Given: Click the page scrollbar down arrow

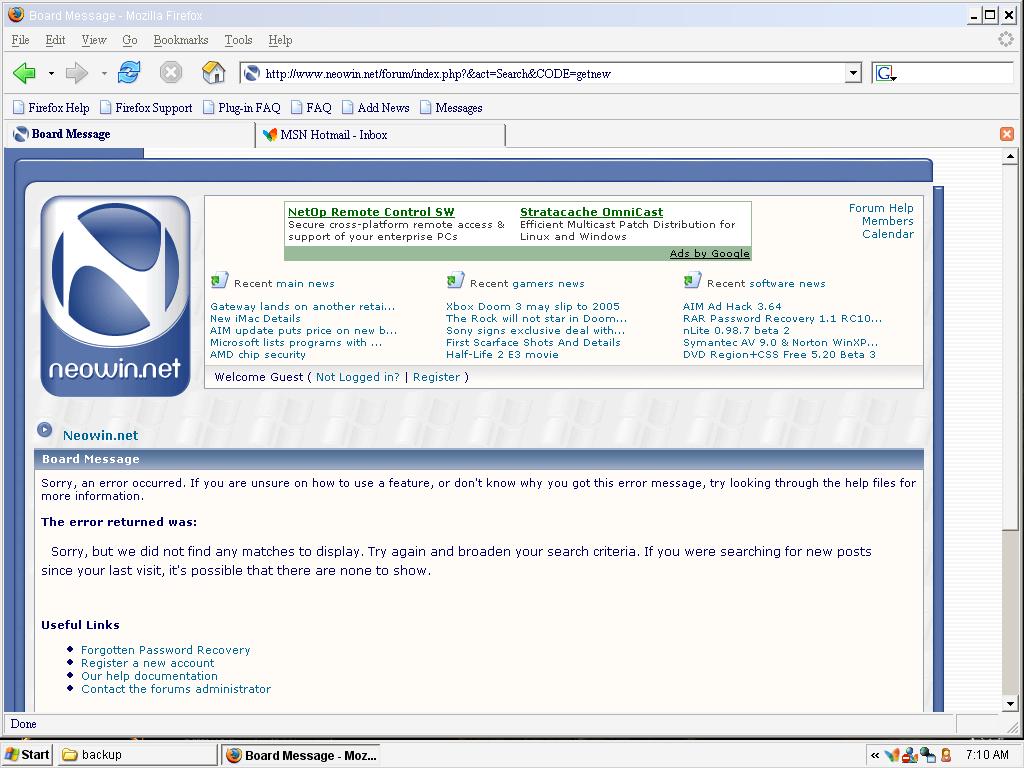Looking at the screenshot, I should tap(1010, 704).
